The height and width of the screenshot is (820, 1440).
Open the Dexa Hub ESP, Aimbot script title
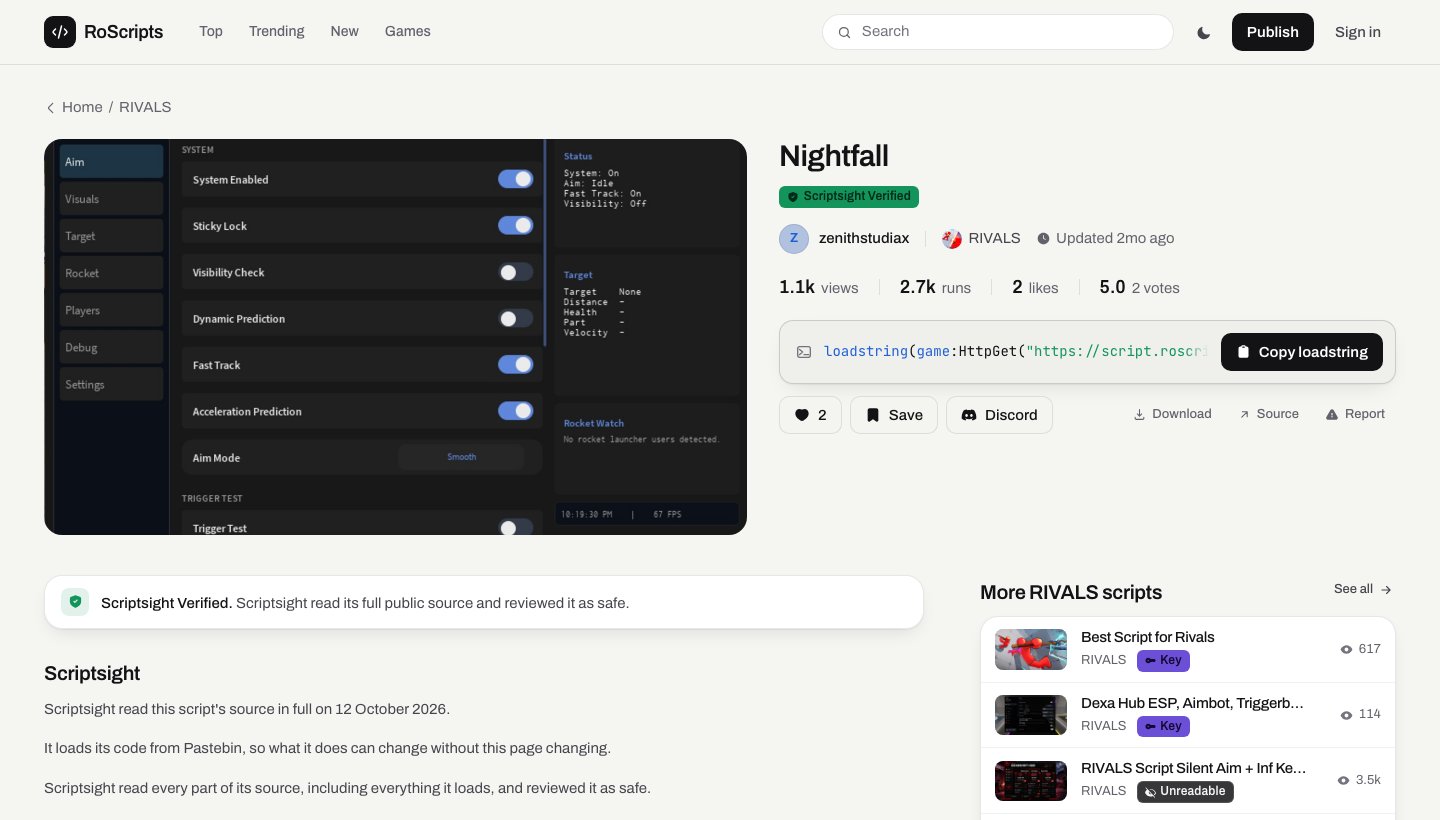pyautogui.click(x=1192, y=703)
